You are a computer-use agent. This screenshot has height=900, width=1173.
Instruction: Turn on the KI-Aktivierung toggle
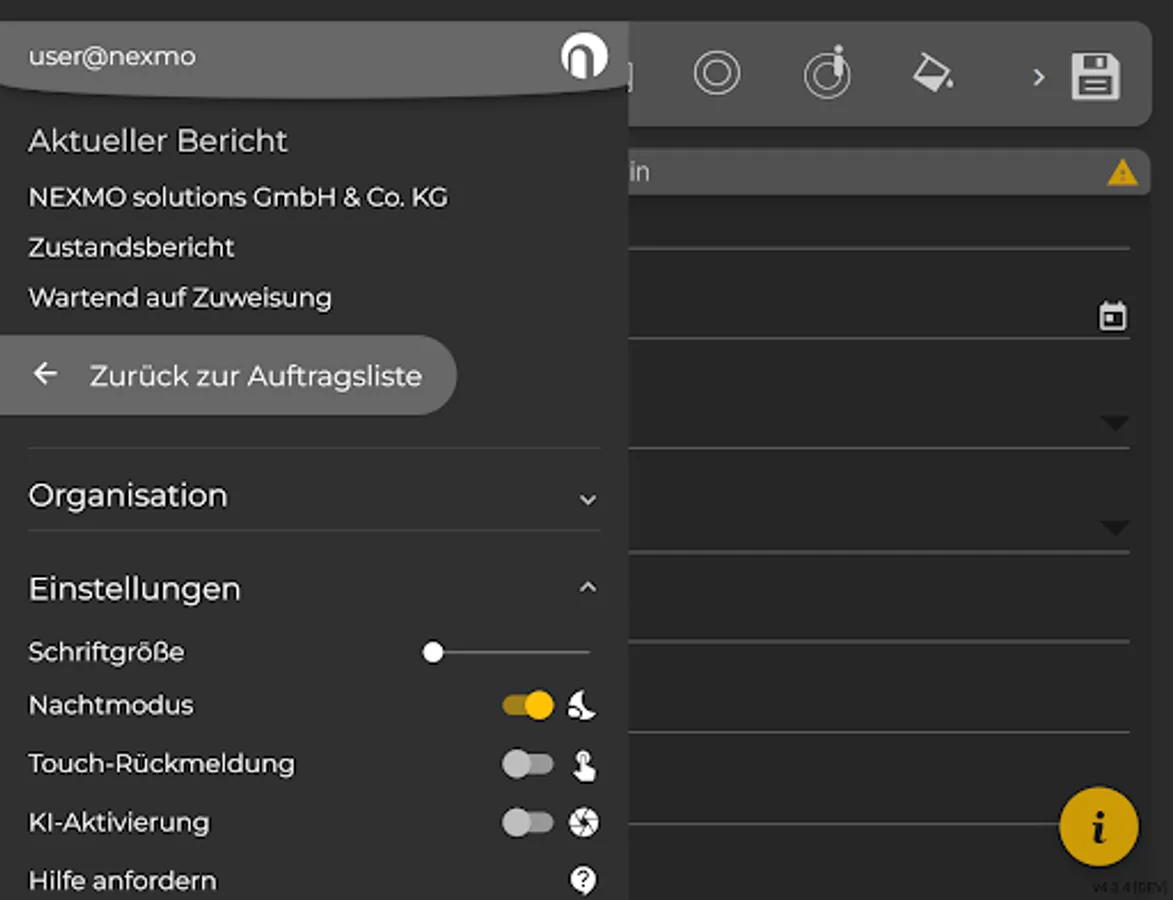[x=527, y=823]
